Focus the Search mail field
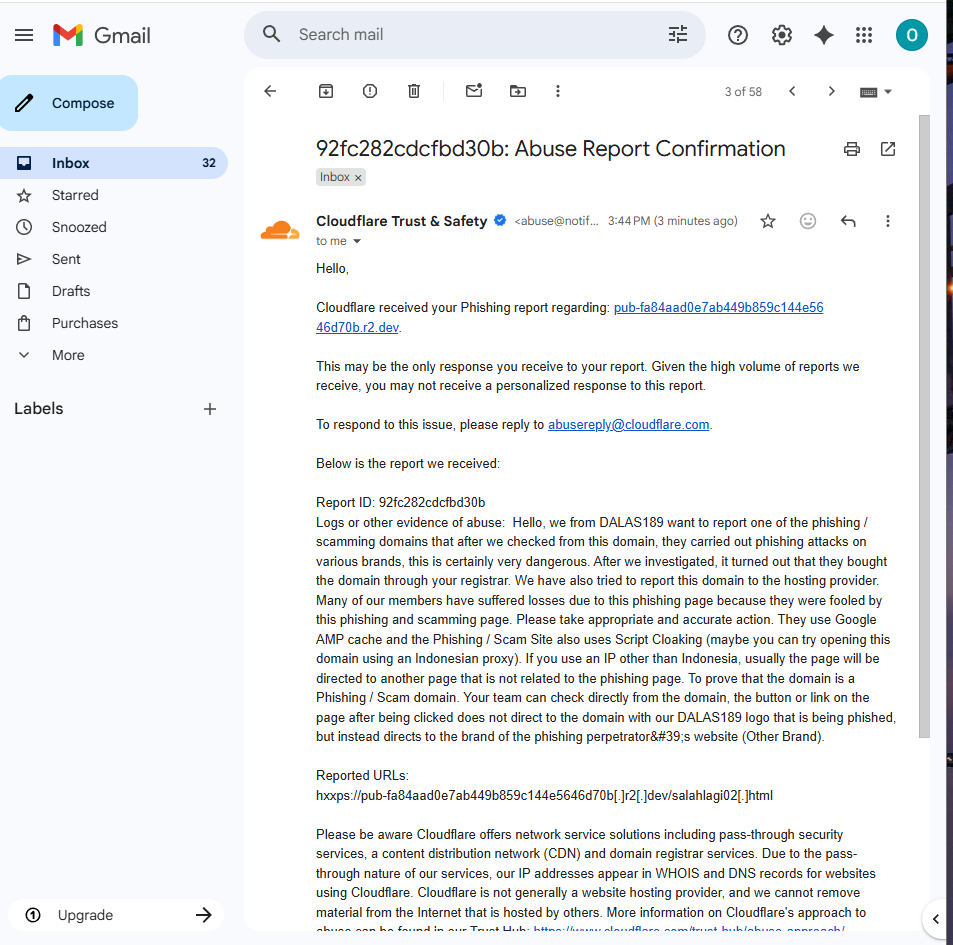Image resolution: width=953 pixels, height=945 pixels. pos(474,35)
